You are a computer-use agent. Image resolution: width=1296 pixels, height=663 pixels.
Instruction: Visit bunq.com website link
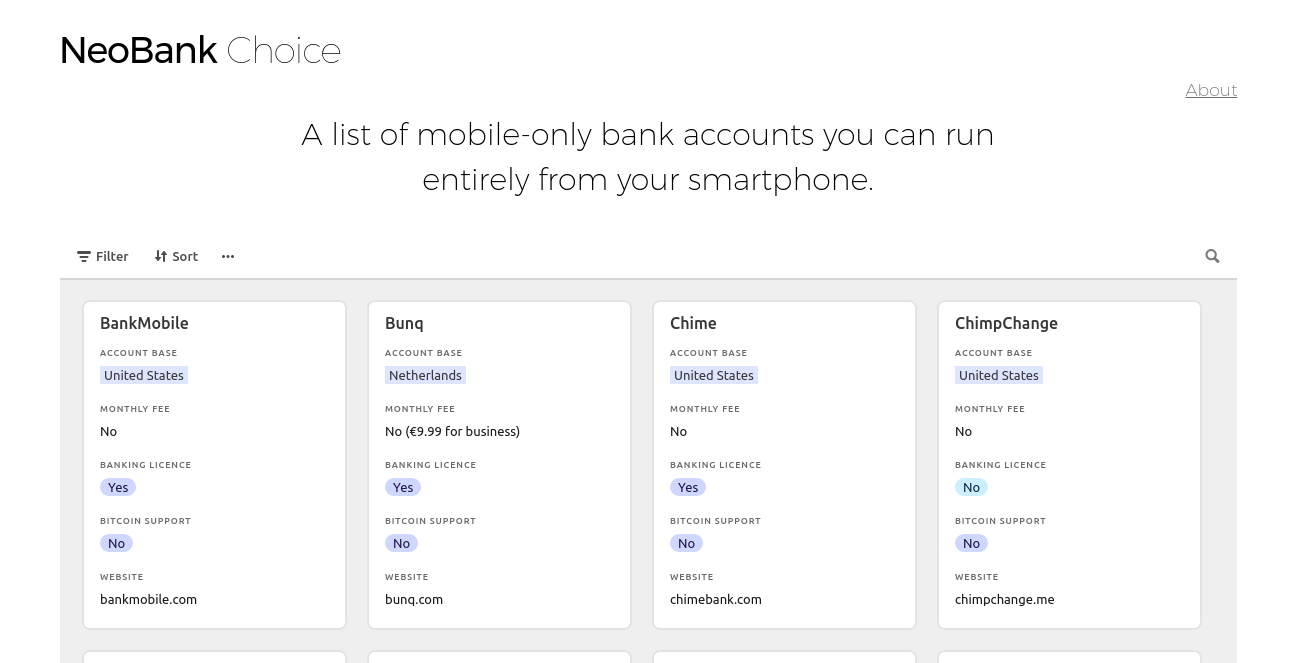tap(414, 599)
